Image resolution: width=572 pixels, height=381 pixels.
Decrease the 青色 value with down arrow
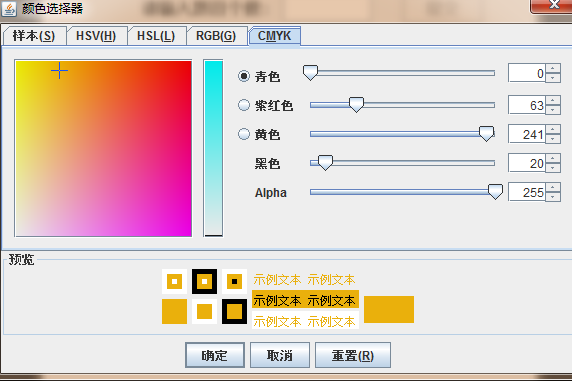pos(553,78)
